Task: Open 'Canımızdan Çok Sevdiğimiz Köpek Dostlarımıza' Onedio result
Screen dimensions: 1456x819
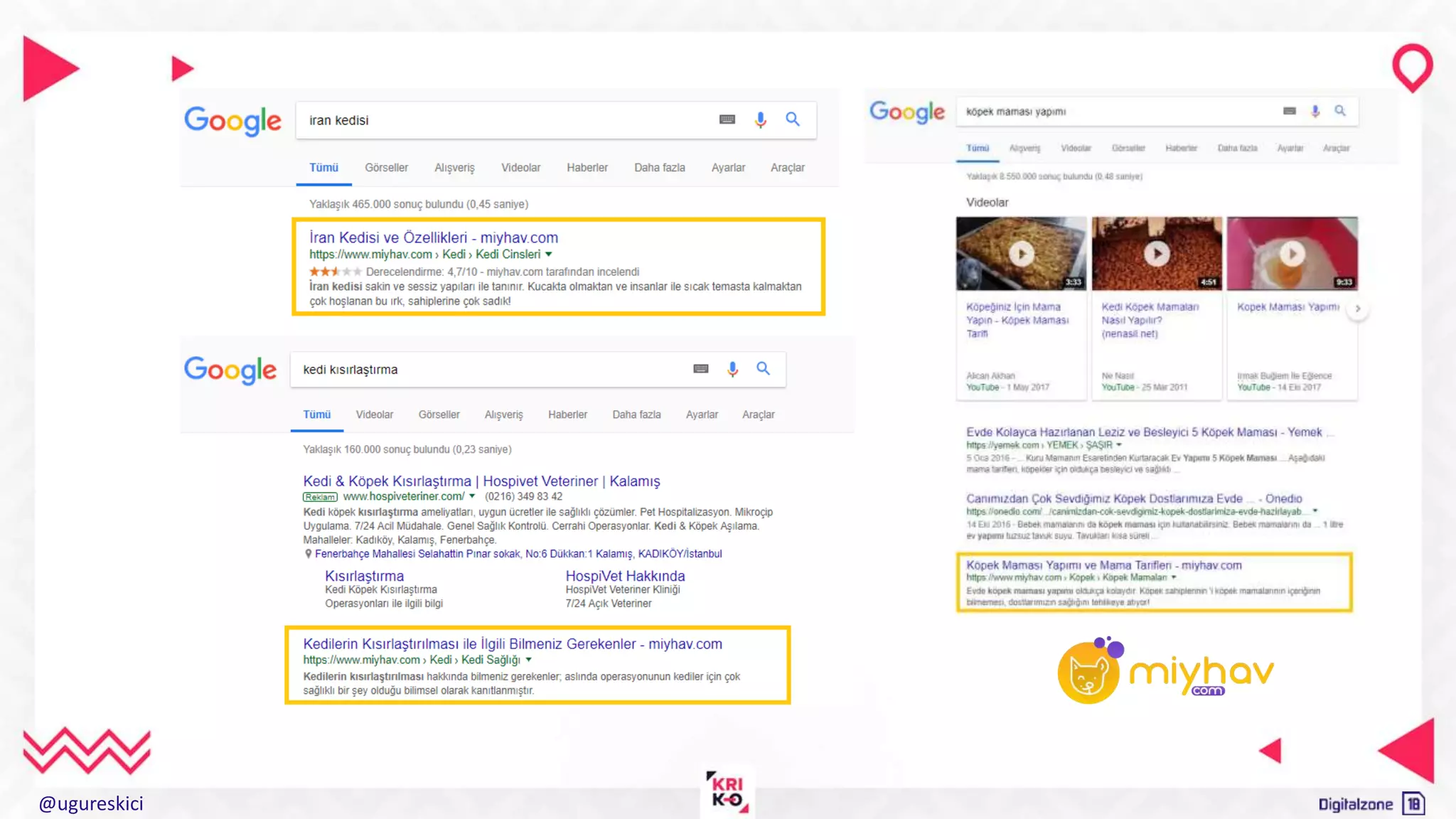Action: click(x=1134, y=498)
